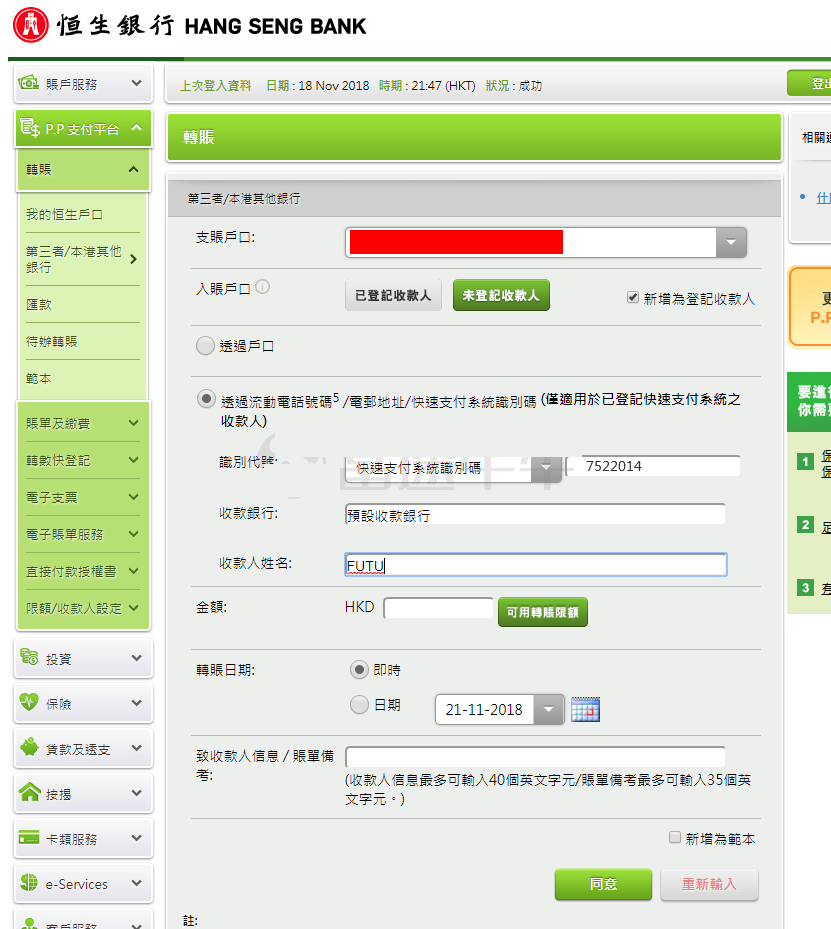Click the 可用轉賬限額 button

point(543,612)
